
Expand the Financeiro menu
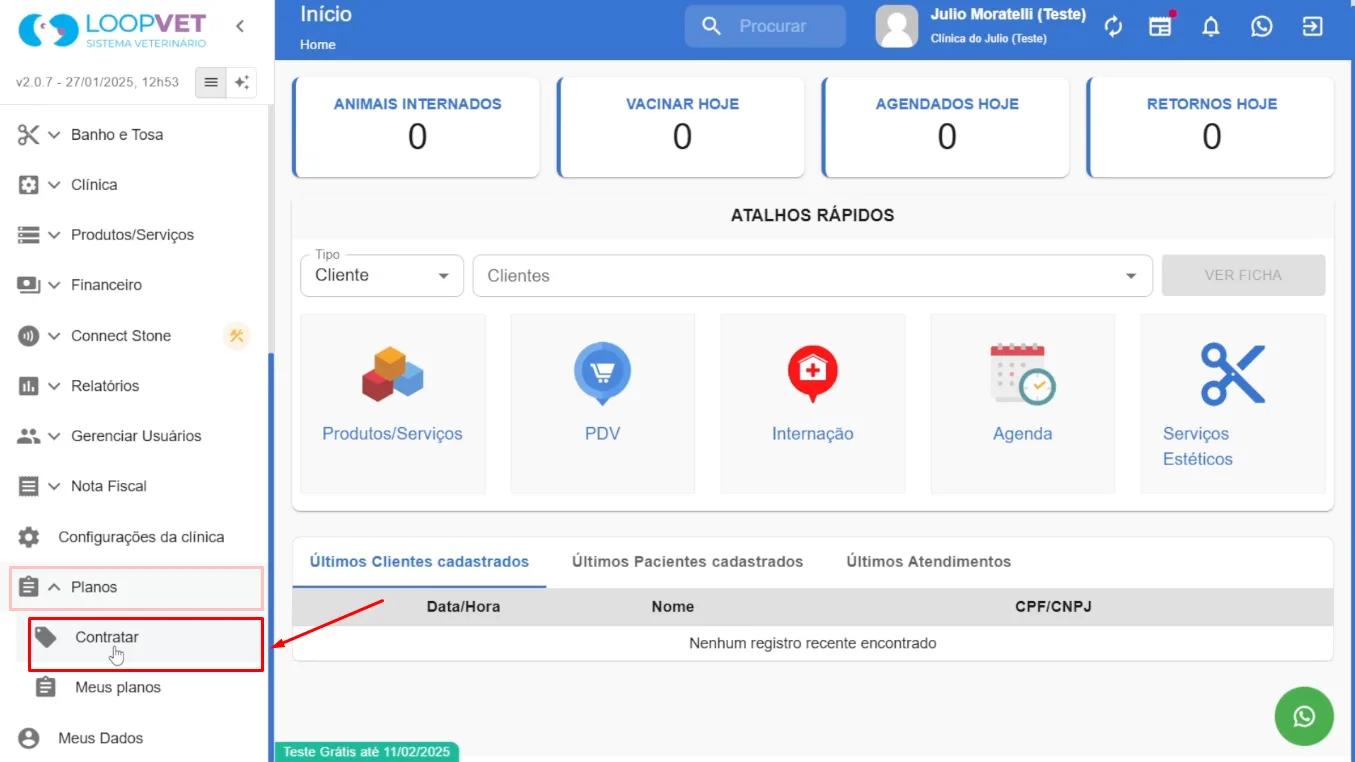click(54, 285)
